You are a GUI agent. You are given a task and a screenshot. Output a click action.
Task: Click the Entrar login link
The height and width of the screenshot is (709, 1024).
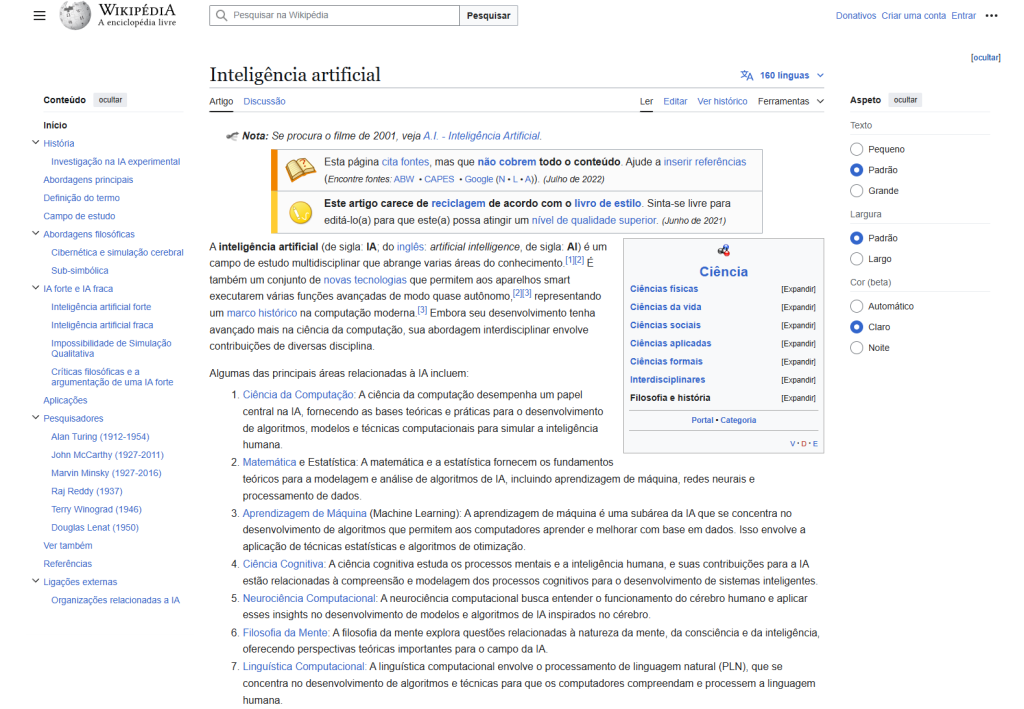[x=964, y=16]
